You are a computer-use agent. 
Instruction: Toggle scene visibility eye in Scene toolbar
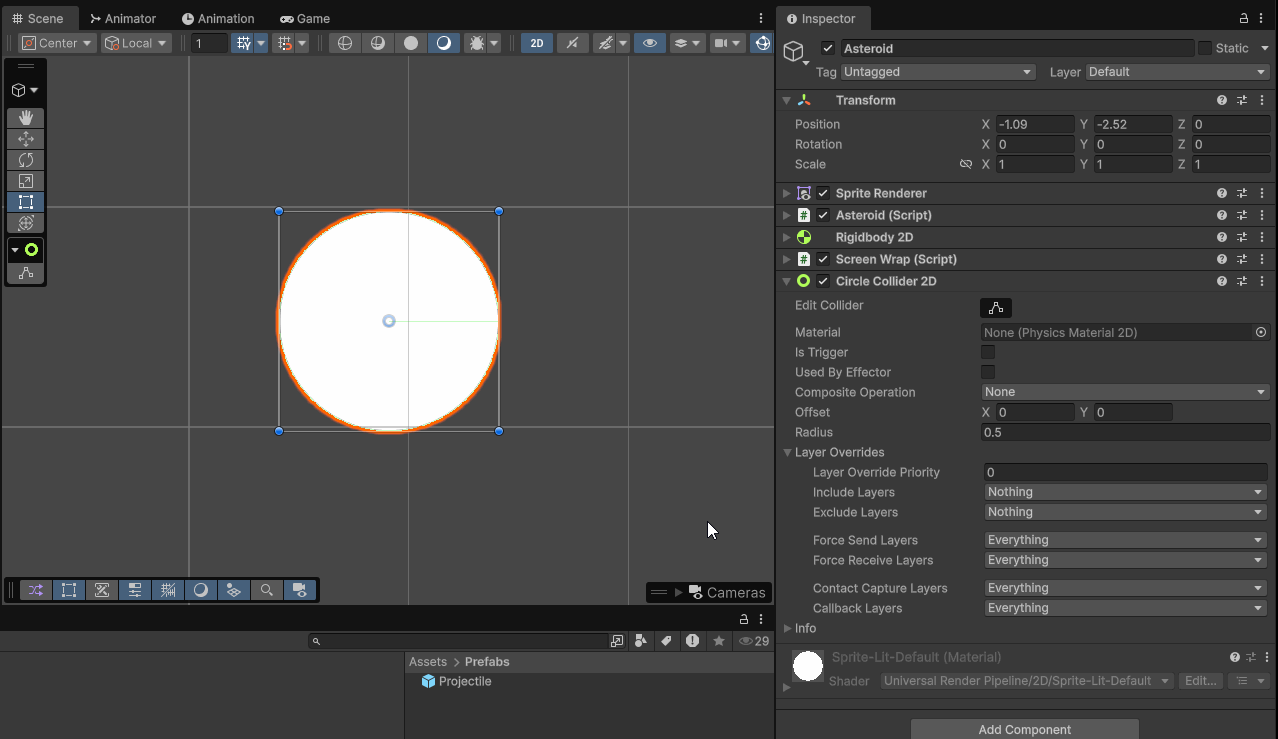coord(650,43)
